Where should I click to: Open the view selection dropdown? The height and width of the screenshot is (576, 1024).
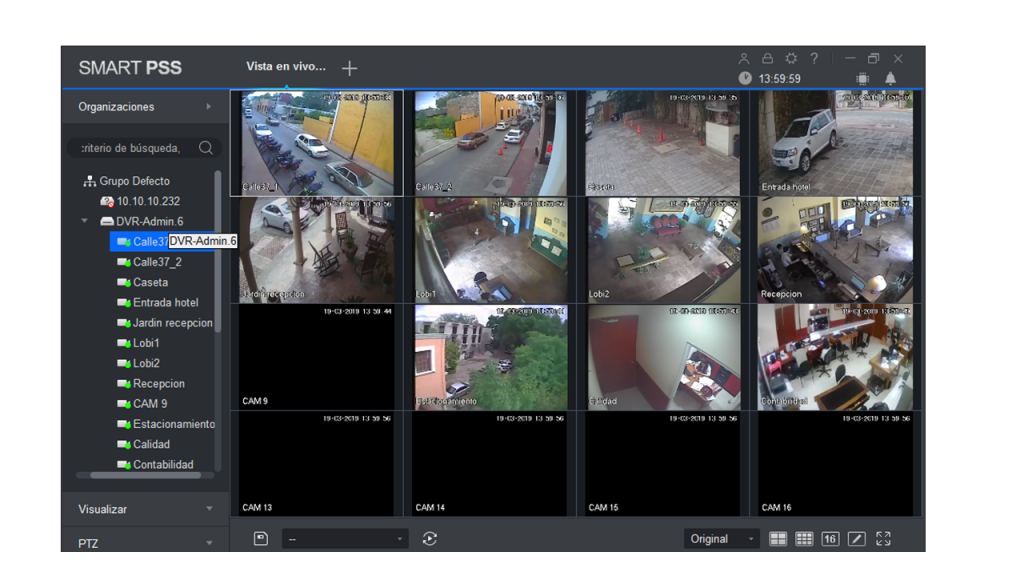click(345, 539)
